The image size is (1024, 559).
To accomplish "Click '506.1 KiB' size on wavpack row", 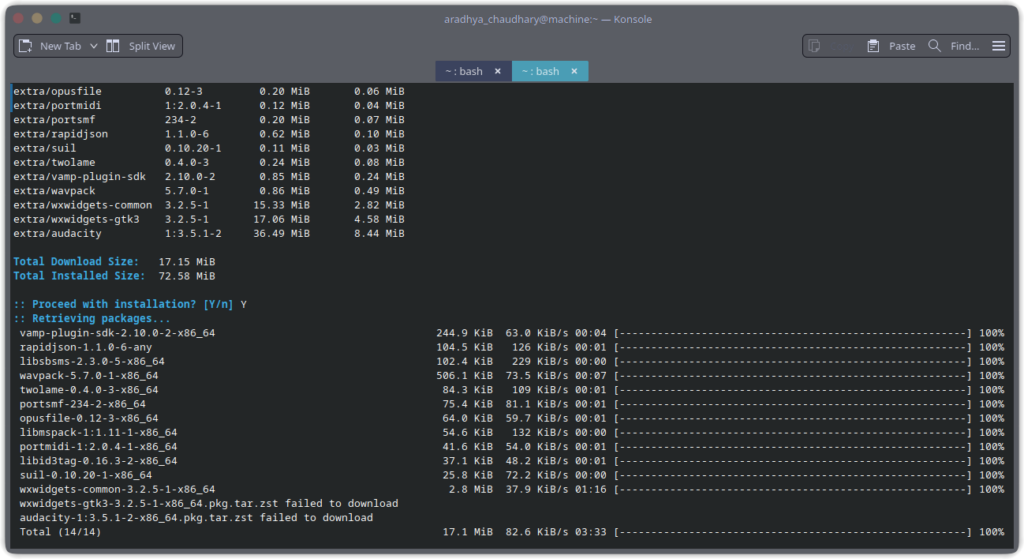I will click(x=464, y=376).
